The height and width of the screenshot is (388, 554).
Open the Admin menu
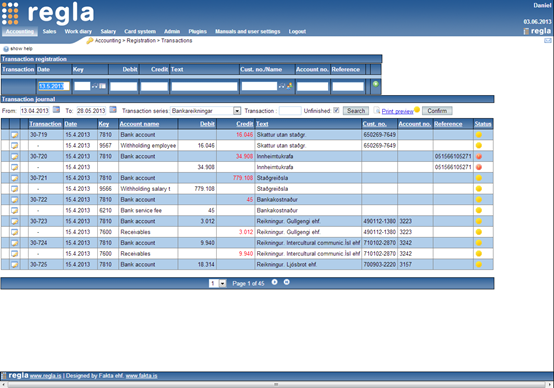click(172, 31)
